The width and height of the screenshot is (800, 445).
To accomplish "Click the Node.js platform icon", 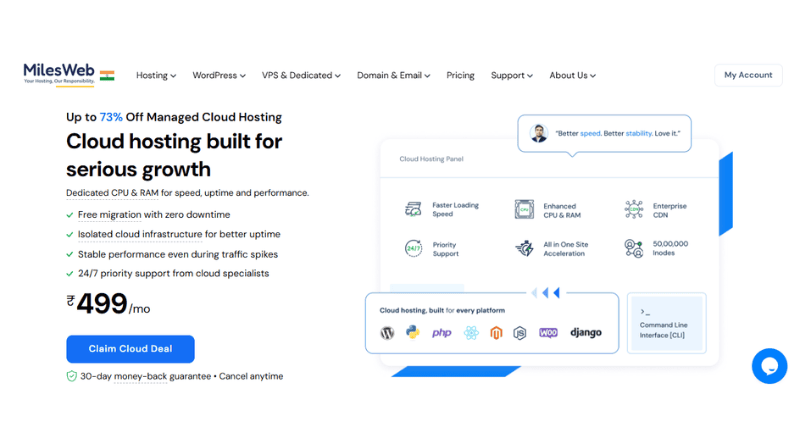I will [x=519, y=333].
